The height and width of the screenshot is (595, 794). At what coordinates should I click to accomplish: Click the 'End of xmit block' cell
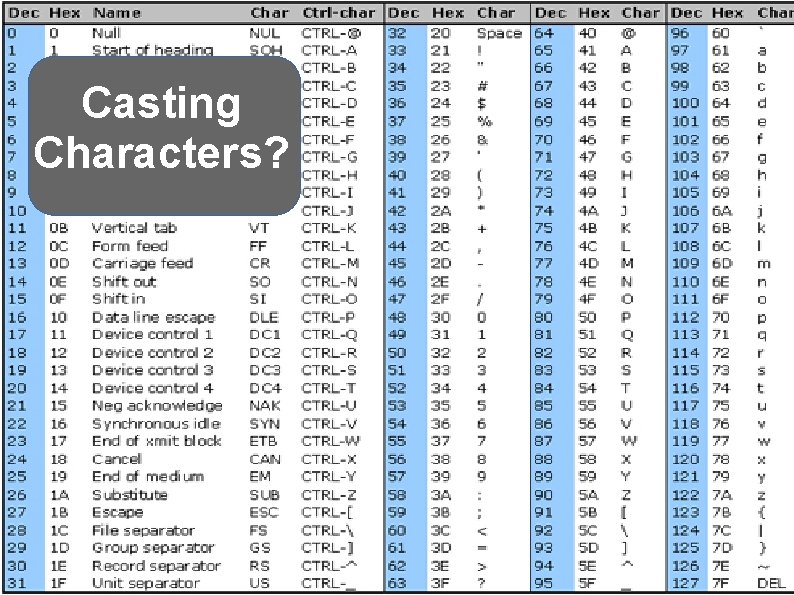[156, 441]
